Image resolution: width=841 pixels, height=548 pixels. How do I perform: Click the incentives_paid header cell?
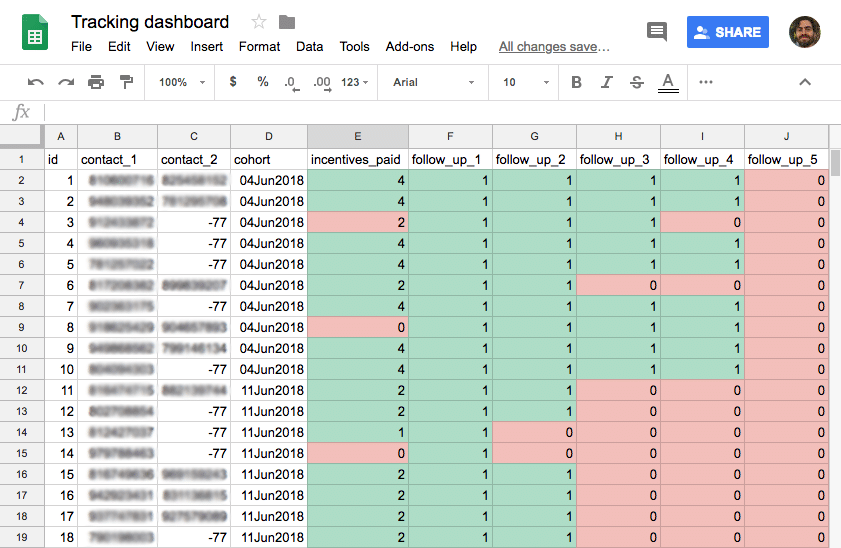click(x=358, y=160)
